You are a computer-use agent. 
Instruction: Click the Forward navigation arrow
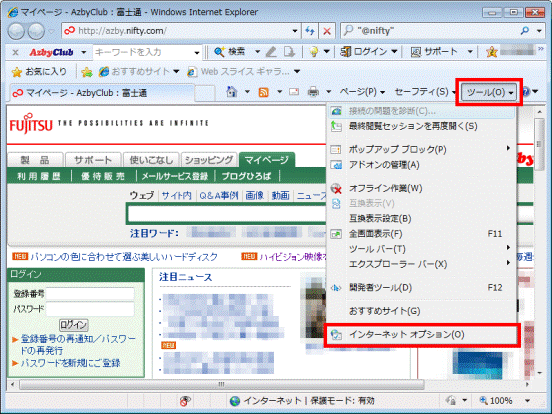(x=36, y=31)
